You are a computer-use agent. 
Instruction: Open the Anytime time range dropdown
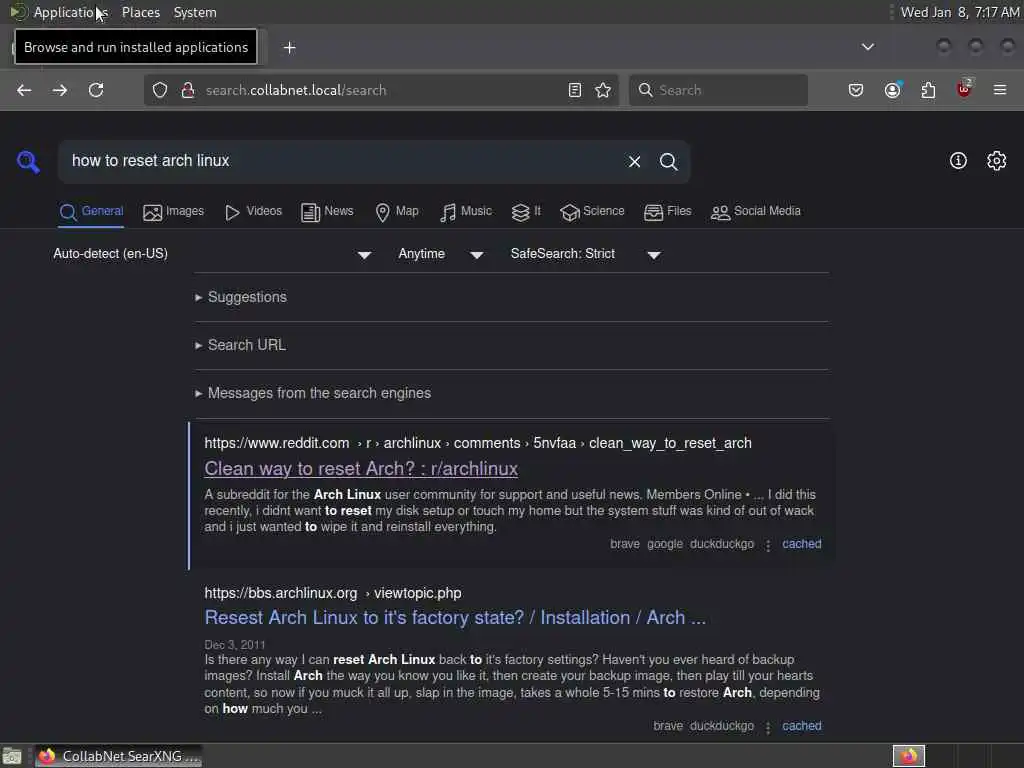441,254
